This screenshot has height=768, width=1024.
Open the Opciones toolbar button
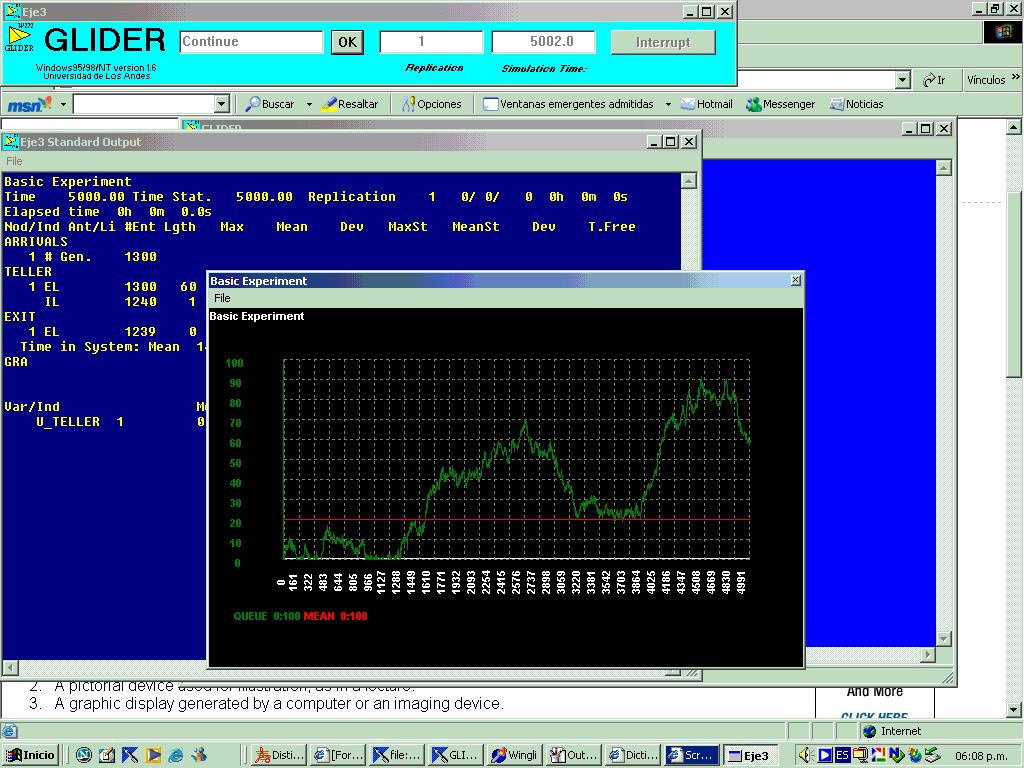[x=432, y=104]
